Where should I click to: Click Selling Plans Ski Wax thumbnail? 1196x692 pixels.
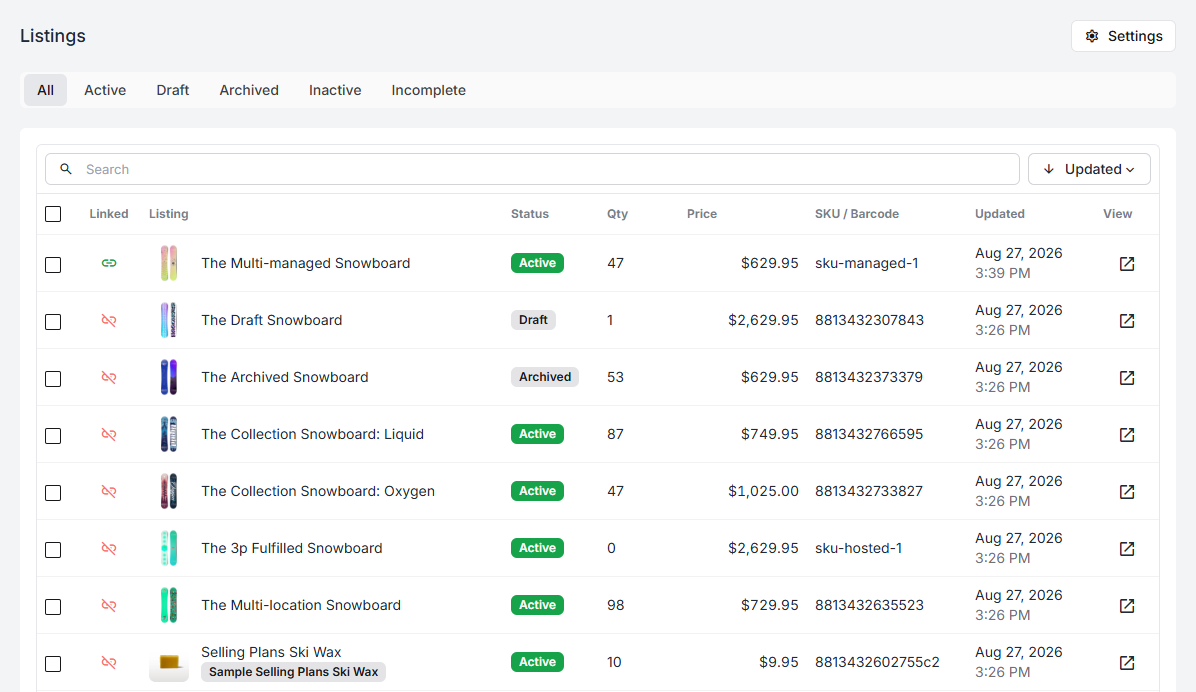click(169, 662)
